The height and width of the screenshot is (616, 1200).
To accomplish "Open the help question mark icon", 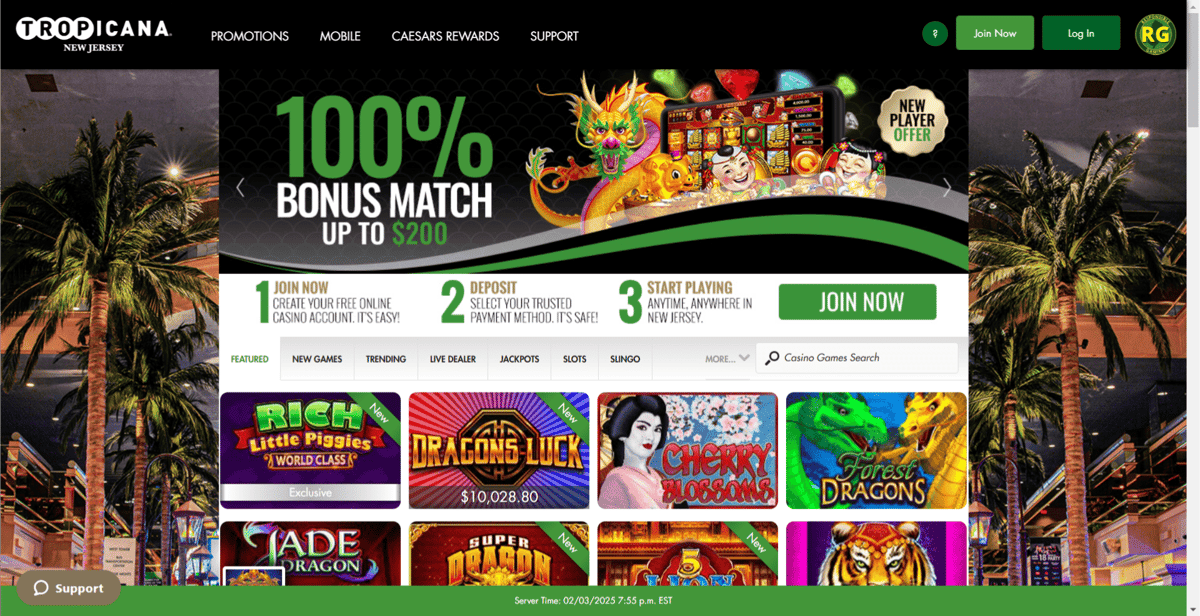I will (x=935, y=33).
